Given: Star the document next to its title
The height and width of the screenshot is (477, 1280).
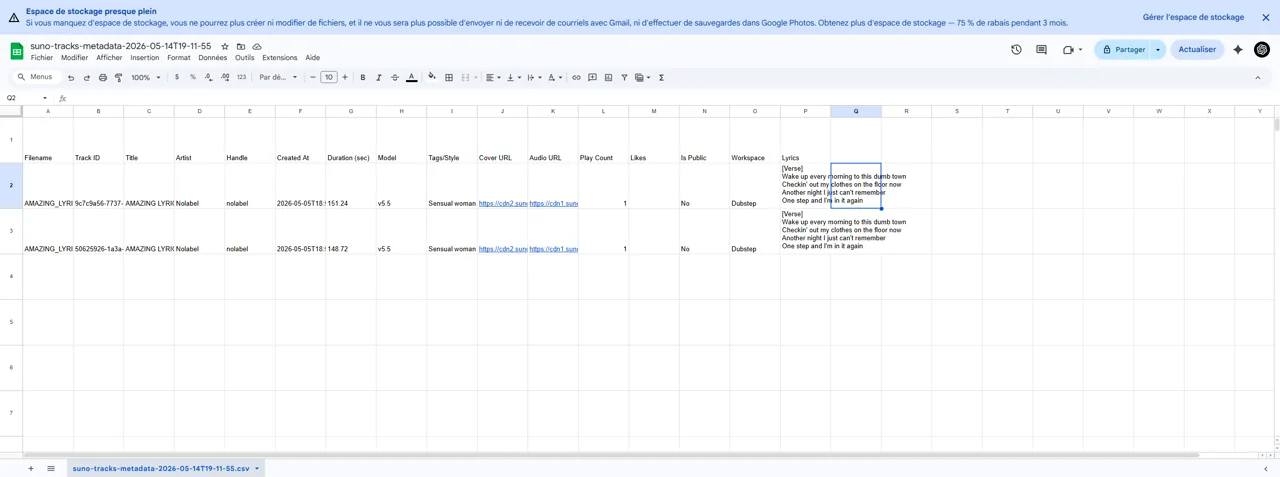Looking at the screenshot, I should click(225, 46).
